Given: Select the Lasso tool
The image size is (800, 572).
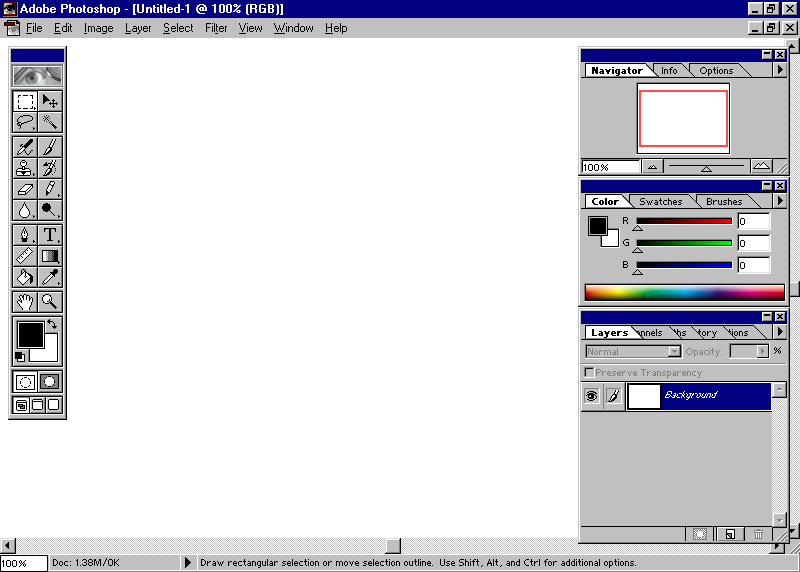Looking at the screenshot, I should click(x=24, y=122).
